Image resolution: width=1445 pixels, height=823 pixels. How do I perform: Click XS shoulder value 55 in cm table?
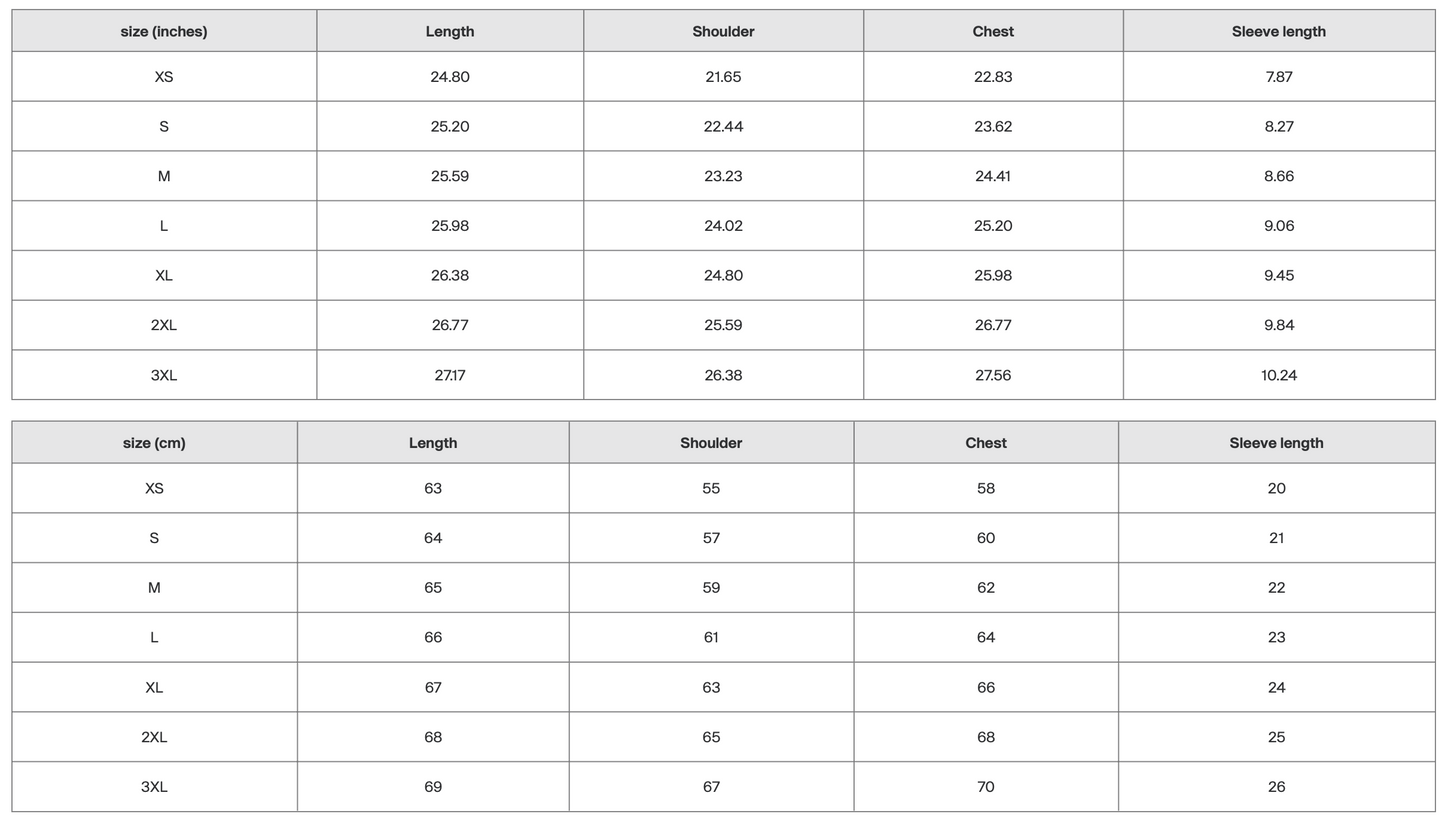[x=711, y=489]
